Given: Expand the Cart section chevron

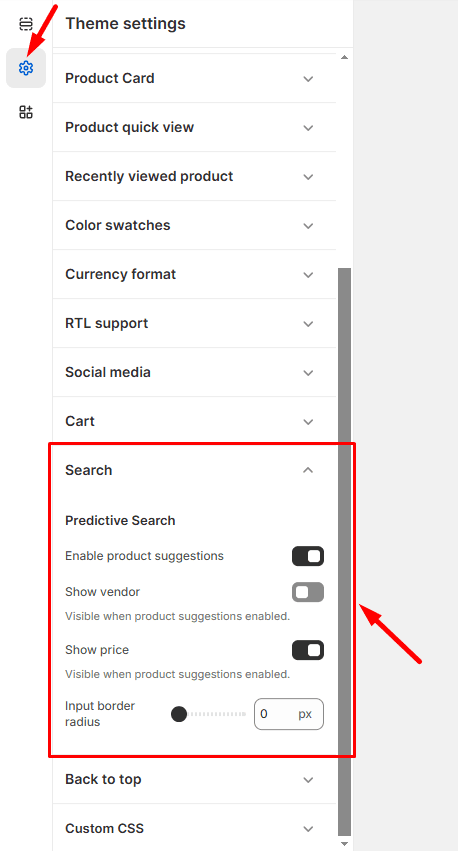Looking at the screenshot, I should [308, 422].
